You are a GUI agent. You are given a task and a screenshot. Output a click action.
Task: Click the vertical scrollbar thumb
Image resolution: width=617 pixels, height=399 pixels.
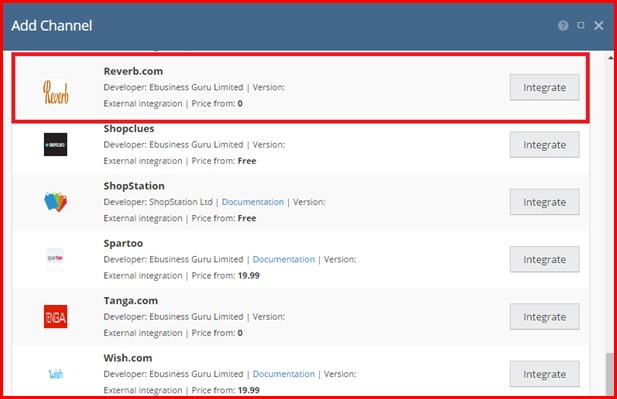tap(610, 373)
